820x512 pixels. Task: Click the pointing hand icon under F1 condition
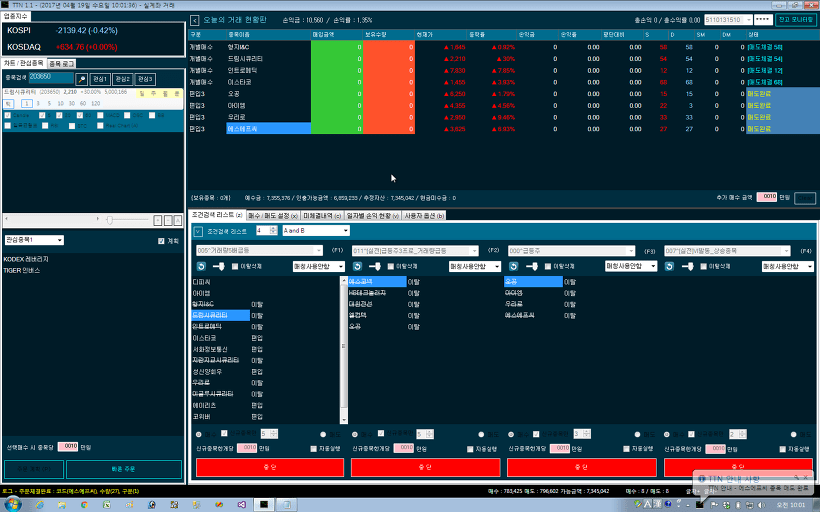[219, 266]
